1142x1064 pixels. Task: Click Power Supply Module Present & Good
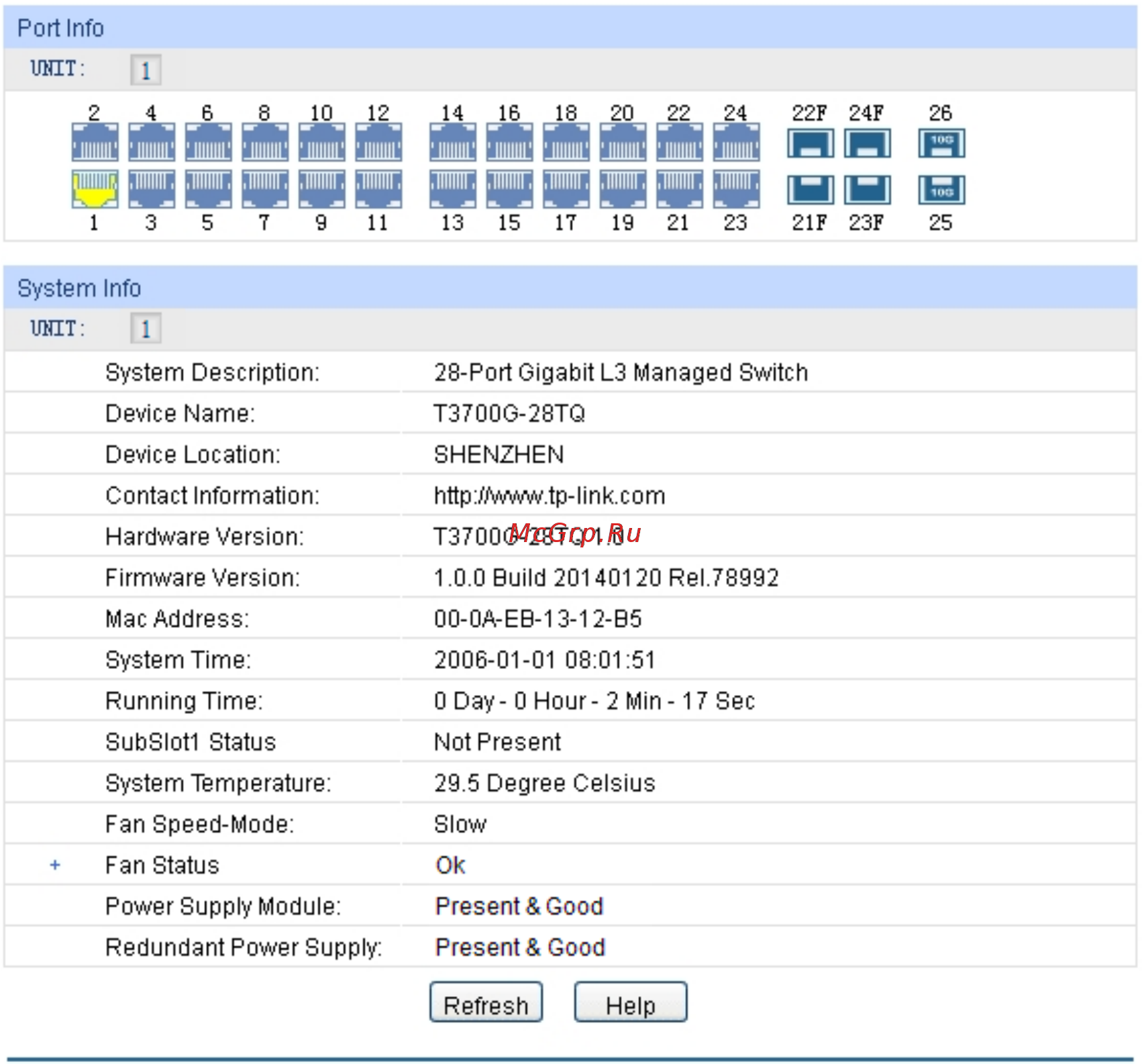point(519,906)
